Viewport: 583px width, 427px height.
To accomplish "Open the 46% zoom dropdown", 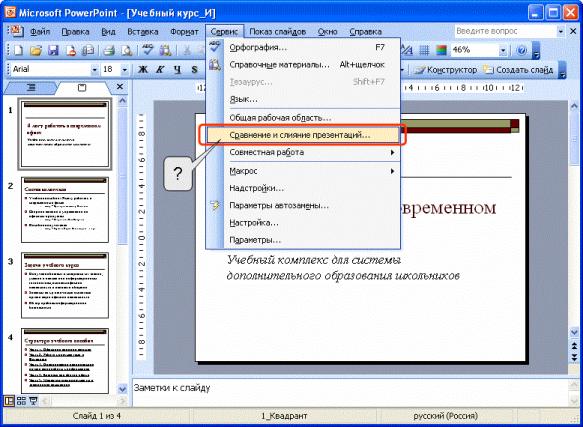I will coord(503,50).
